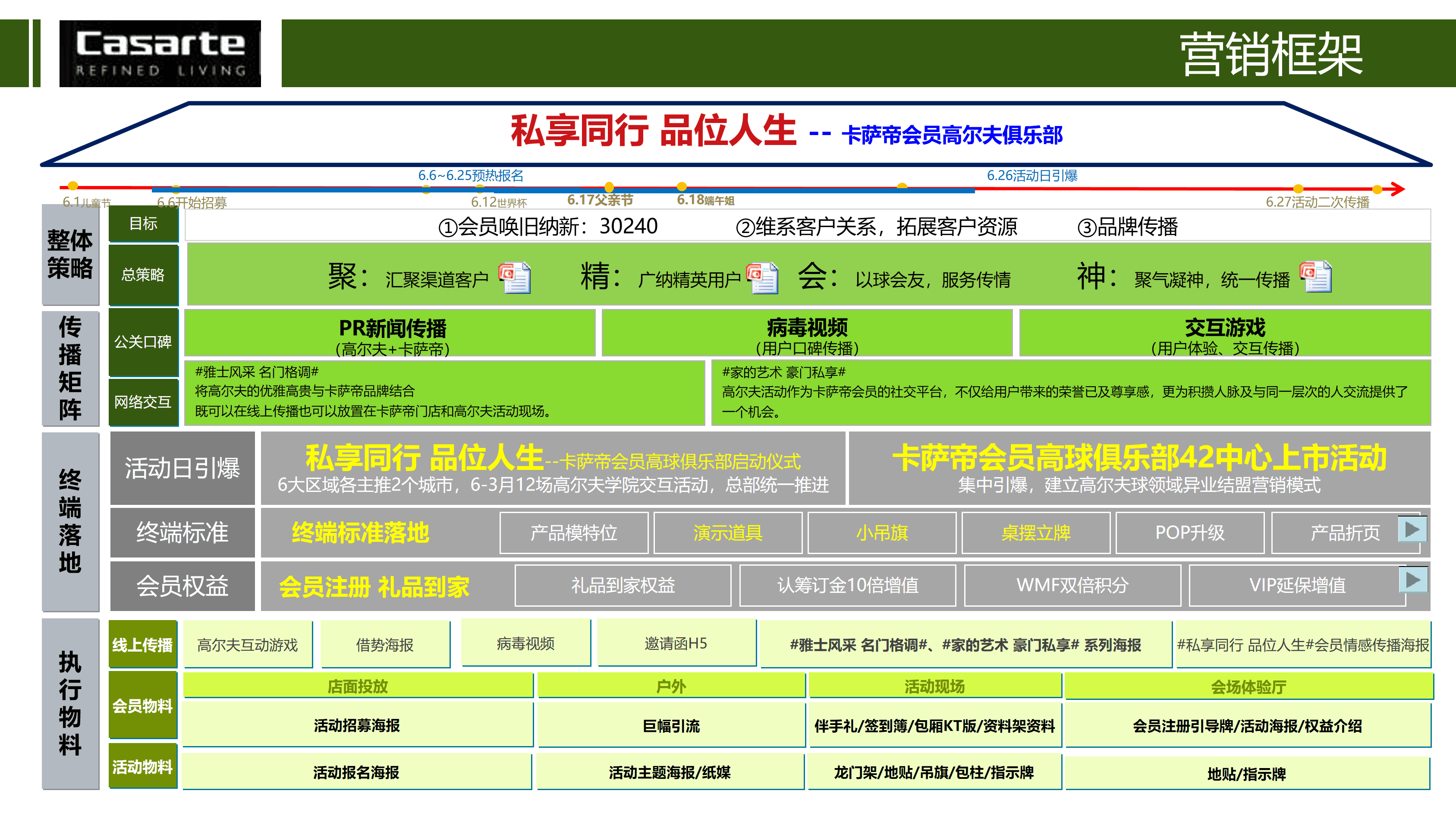Open embedded document icon after 统一传播
The height and width of the screenshot is (819, 1456).
(x=1315, y=277)
